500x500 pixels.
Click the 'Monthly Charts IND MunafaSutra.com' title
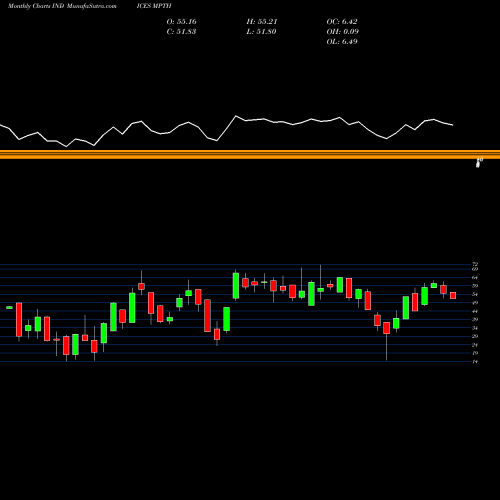click(x=62, y=6)
